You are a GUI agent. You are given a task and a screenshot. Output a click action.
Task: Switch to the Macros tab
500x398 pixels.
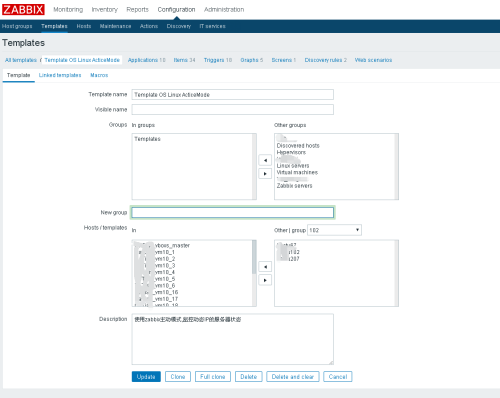point(99,75)
